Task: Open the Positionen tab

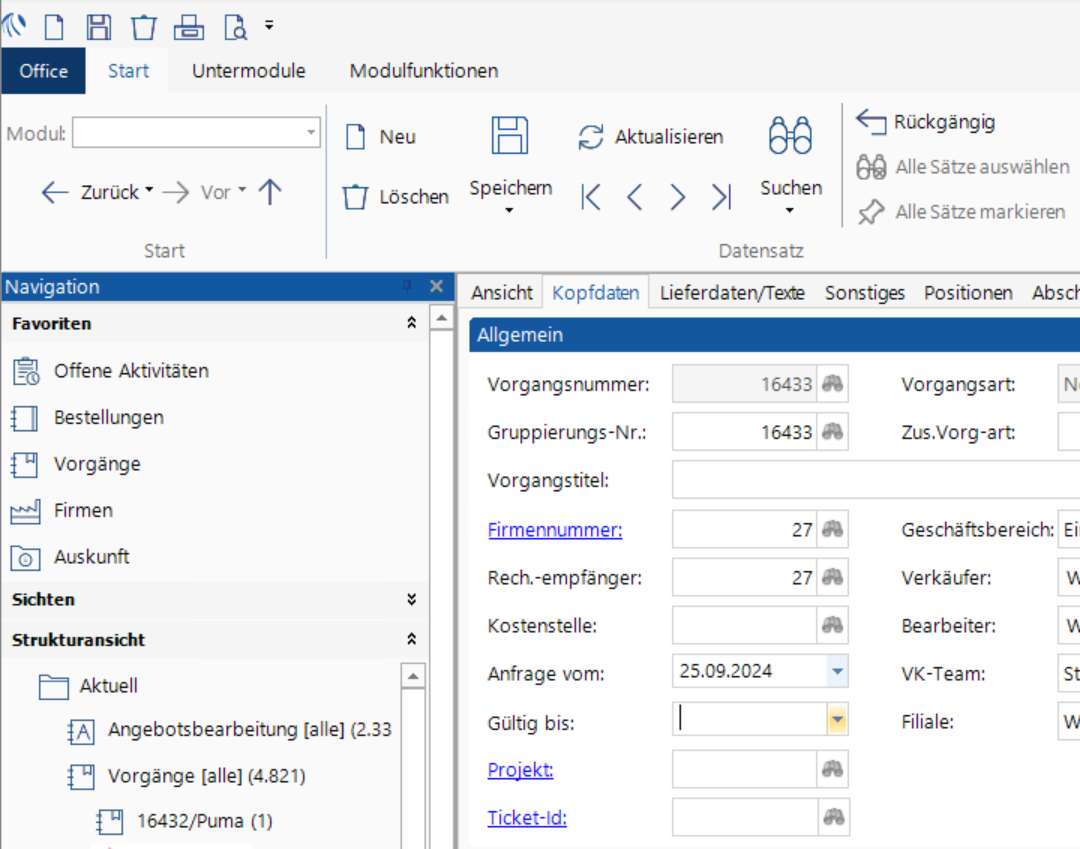Action: [968, 293]
